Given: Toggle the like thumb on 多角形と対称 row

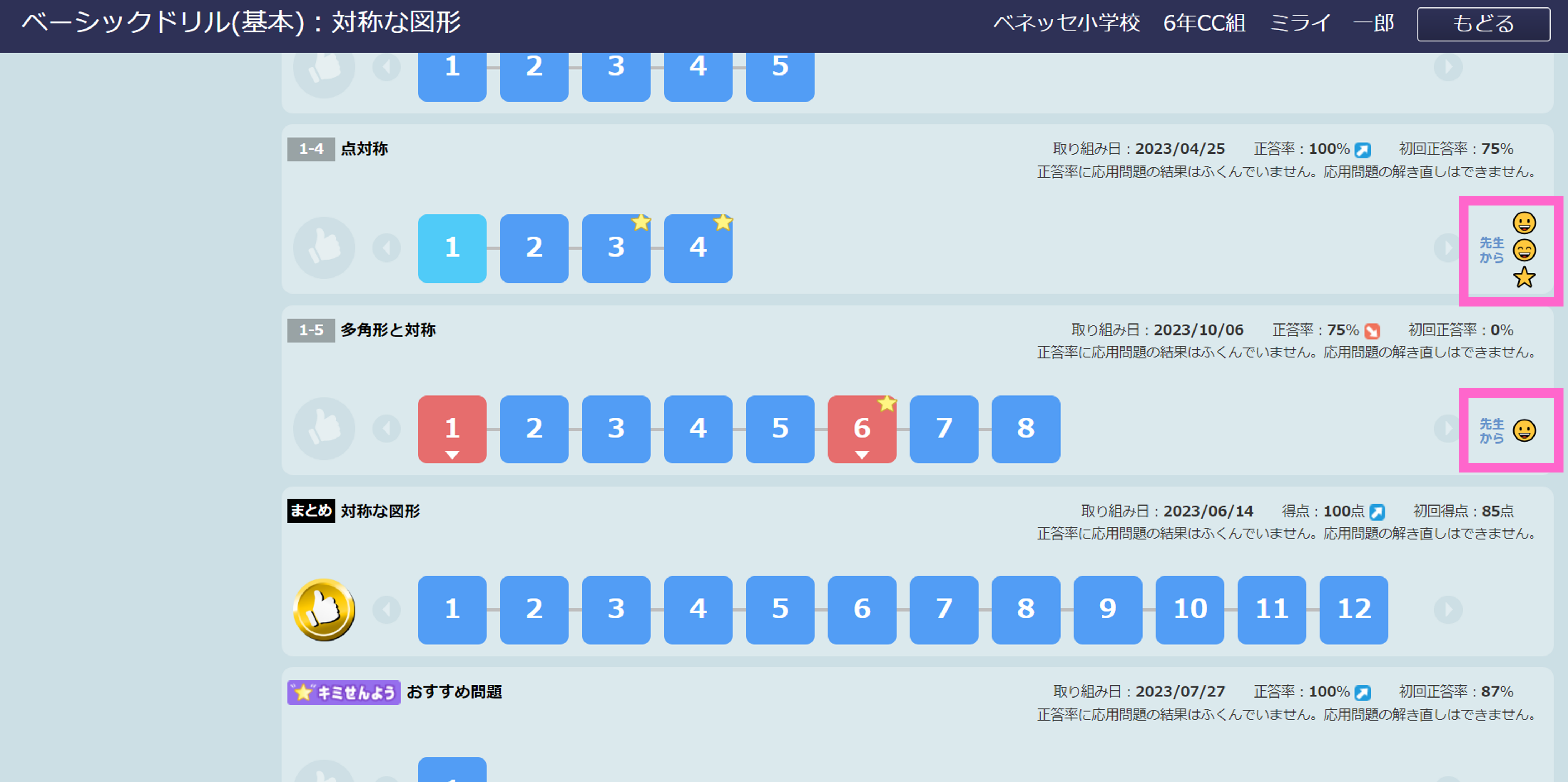Looking at the screenshot, I should tap(324, 429).
